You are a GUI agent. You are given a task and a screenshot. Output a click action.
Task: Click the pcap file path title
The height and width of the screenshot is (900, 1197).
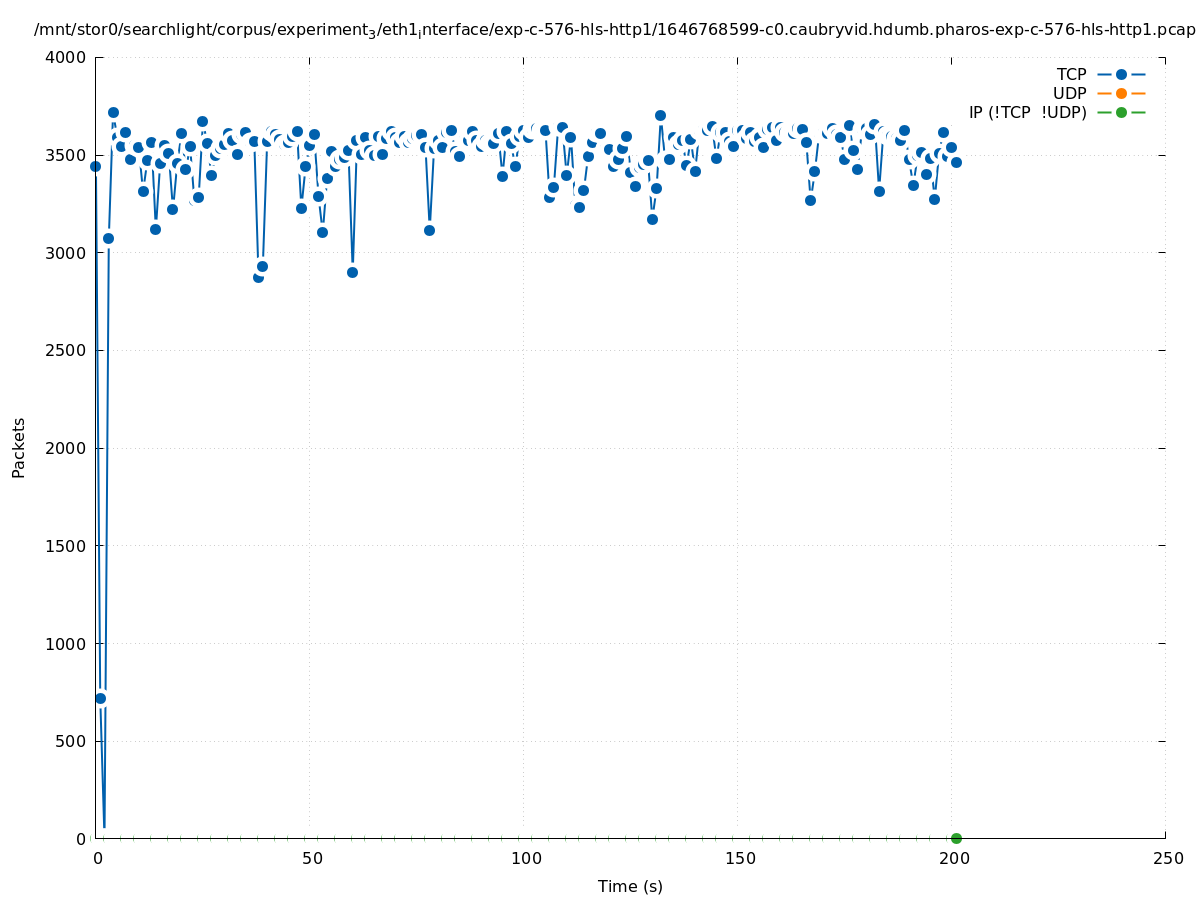[x=614, y=30]
